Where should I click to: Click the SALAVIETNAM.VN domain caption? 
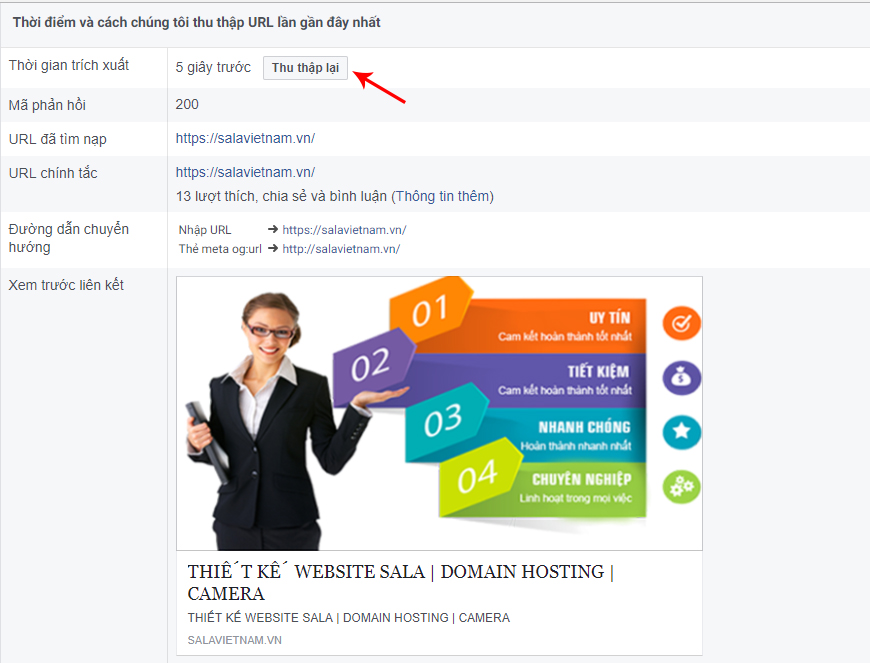[x=234, y=640]
